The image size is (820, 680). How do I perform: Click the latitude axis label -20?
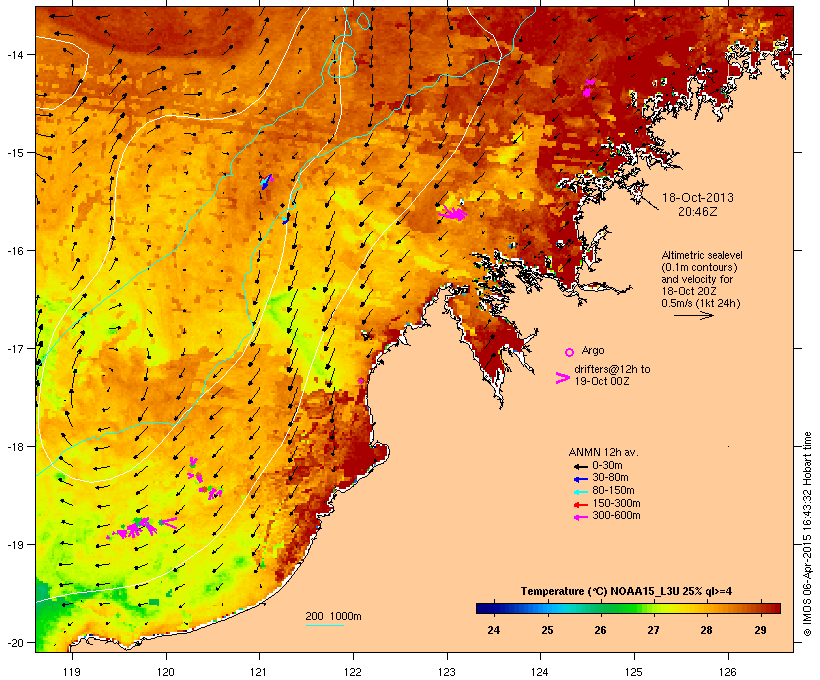click(14, 643)
